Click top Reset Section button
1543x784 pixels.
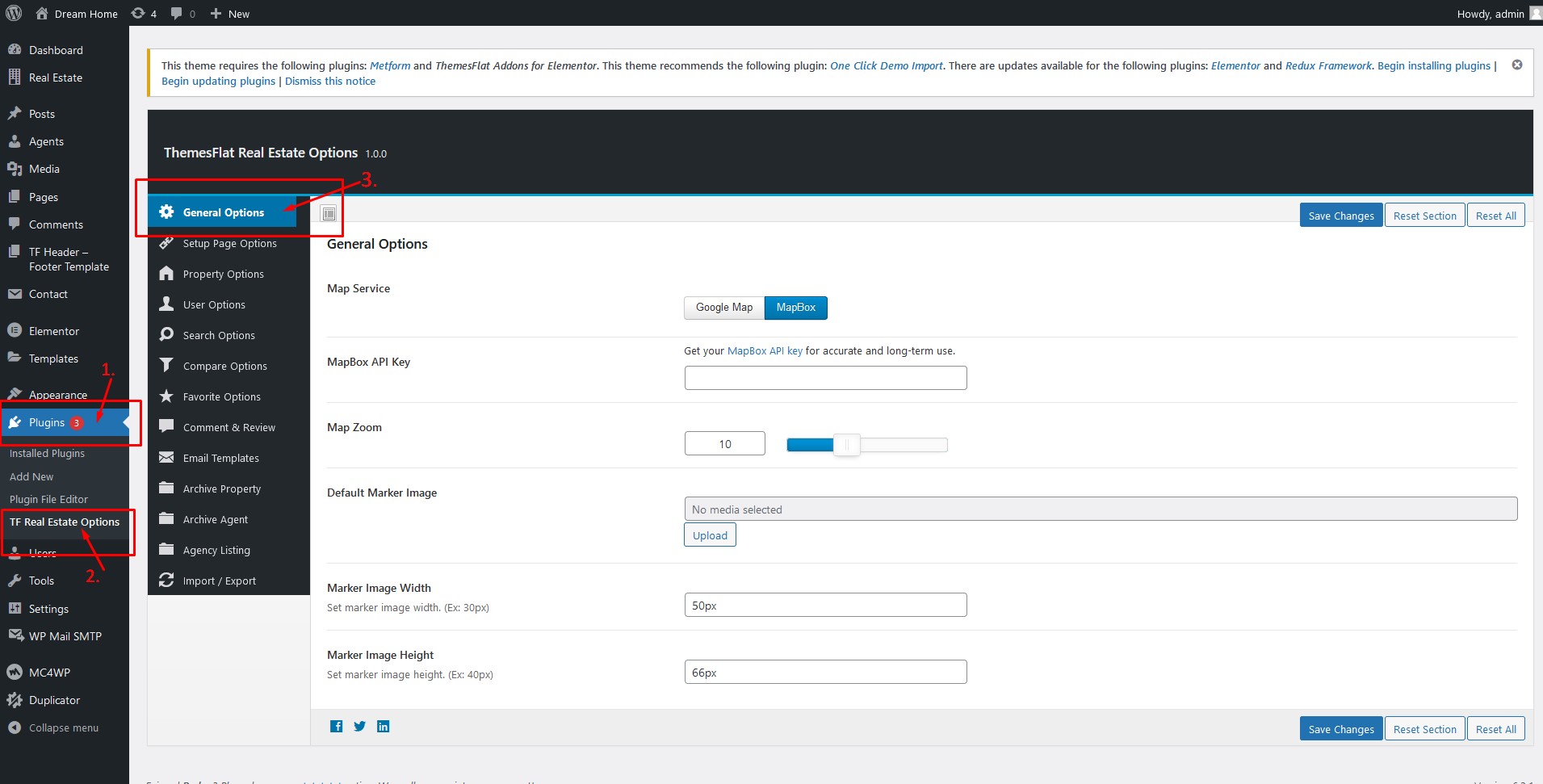pos(1424,216)
